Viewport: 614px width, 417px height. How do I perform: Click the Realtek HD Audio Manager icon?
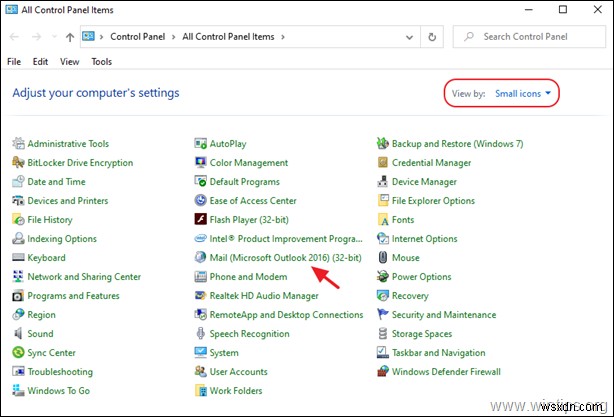coord(201,296)
